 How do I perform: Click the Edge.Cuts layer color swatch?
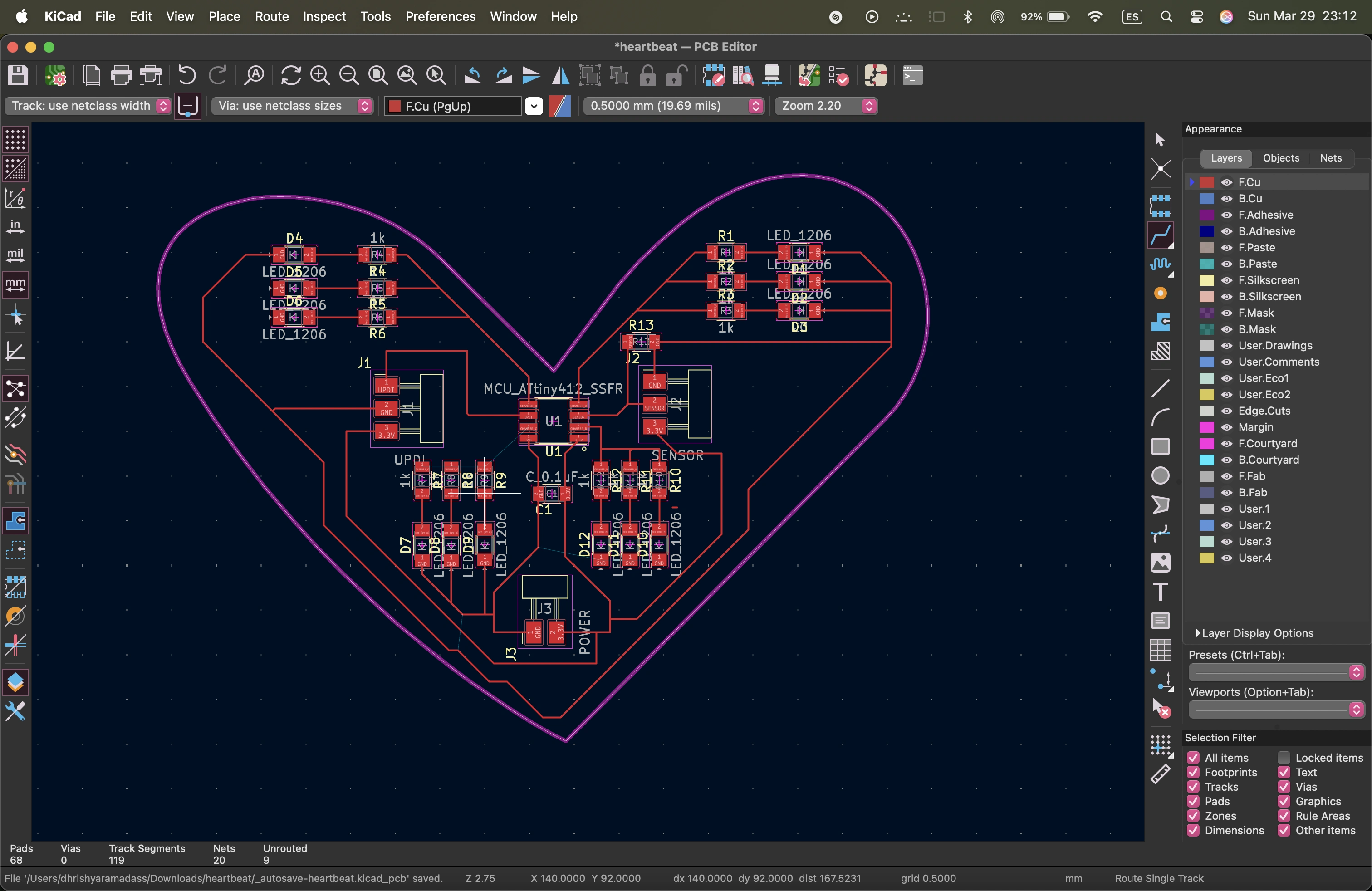pos(1206,411)
